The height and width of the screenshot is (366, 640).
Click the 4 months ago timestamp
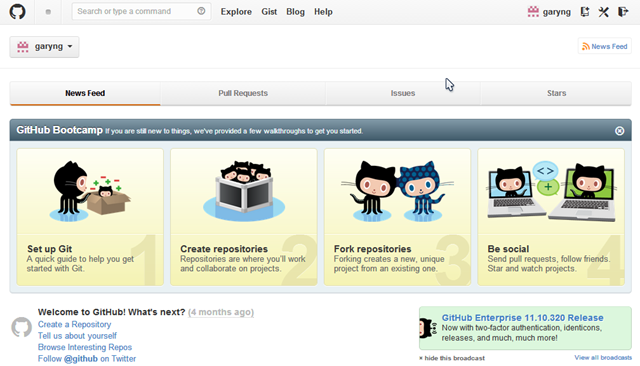tap(221, 312)
